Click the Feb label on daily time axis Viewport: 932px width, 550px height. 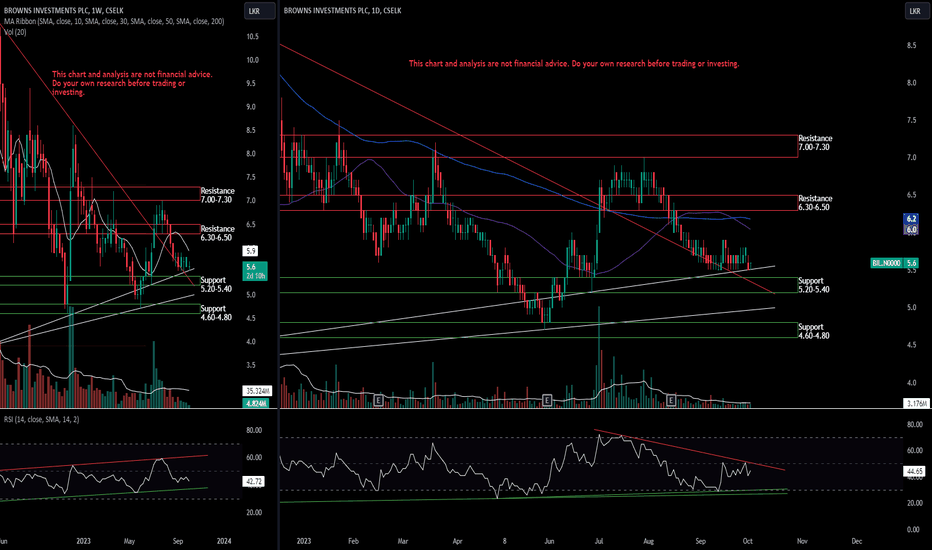click(x=353, y=541)
